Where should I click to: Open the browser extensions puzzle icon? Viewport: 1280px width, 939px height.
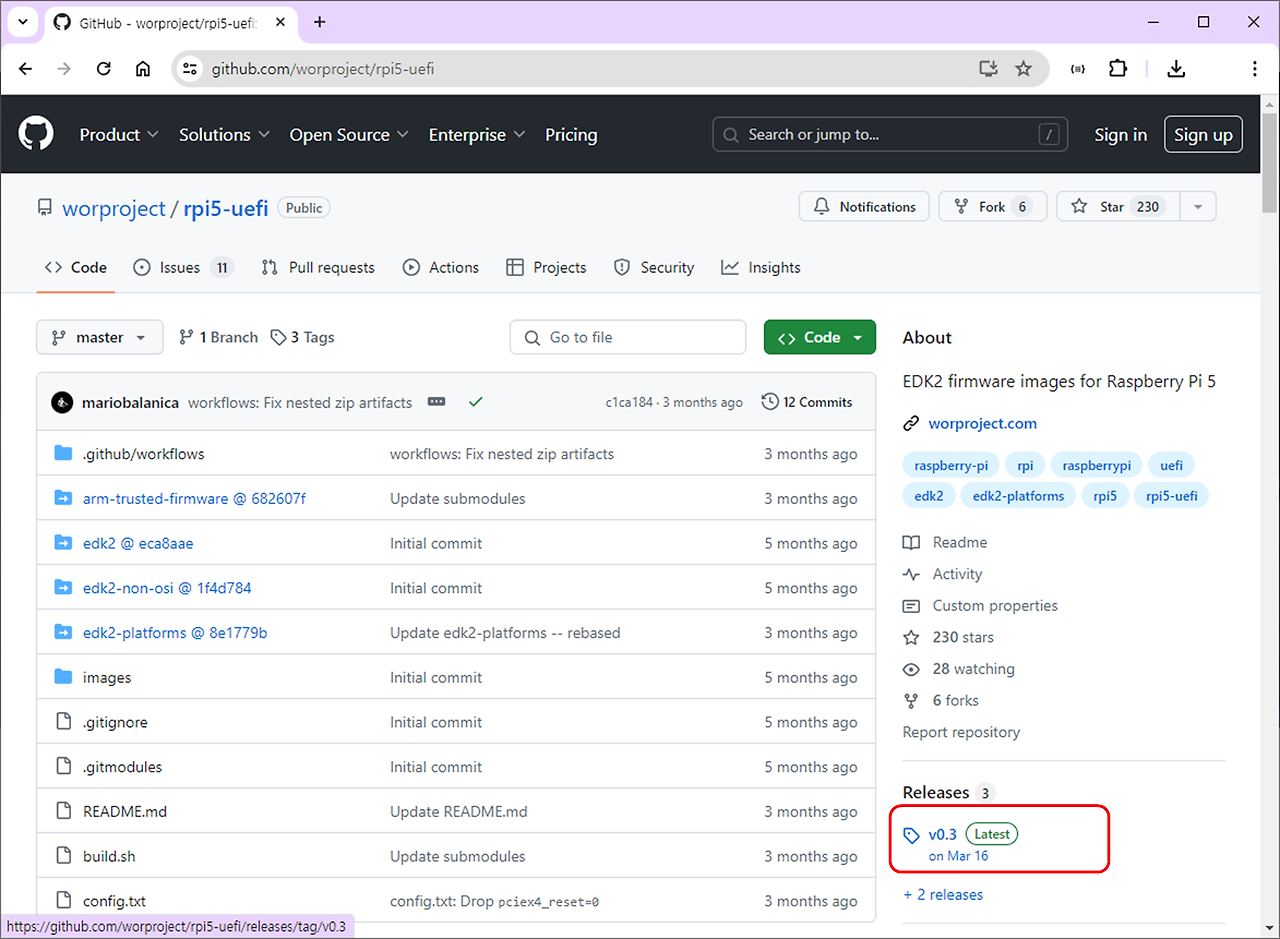pos(1118,69)
